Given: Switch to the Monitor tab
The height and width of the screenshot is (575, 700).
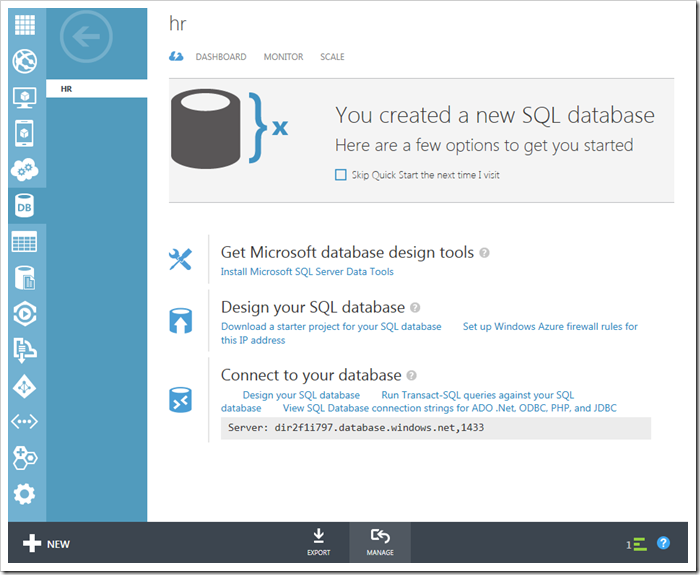Looking at the screenshot, I should (283, 57).
